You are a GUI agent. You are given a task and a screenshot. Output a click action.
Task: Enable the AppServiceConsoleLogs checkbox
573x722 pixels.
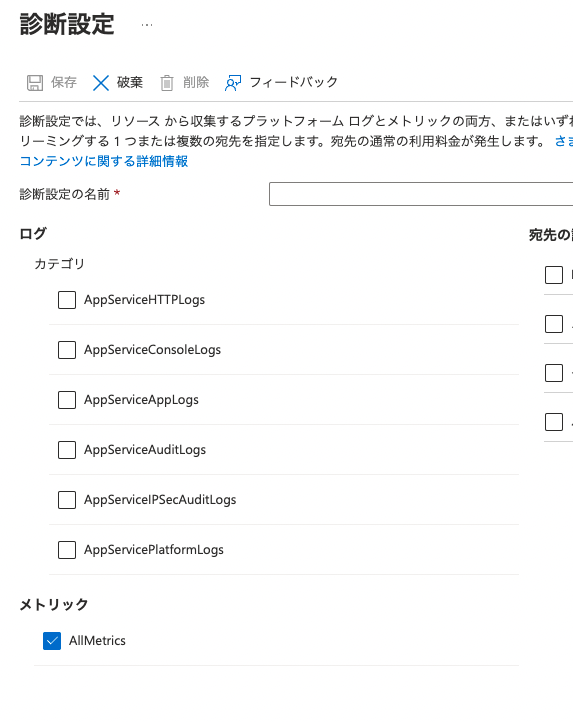pyautogui.click(x=67, y=350)
